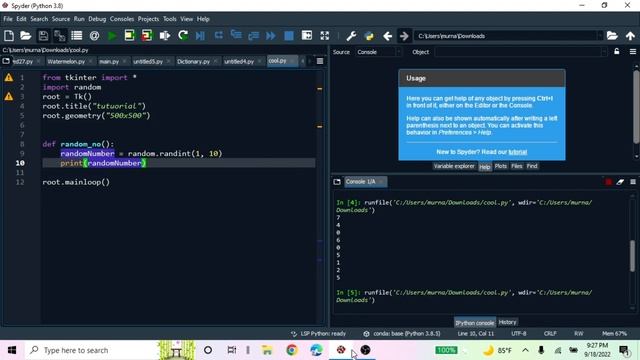Open Consoles menu
The image size is (640, 360).
[x=122, y=19]
